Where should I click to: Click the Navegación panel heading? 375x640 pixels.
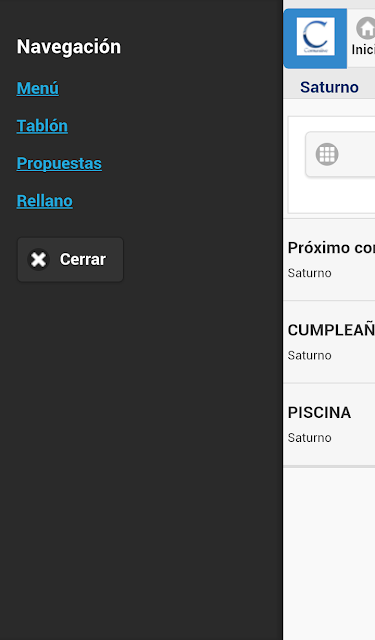click(69, 47)
